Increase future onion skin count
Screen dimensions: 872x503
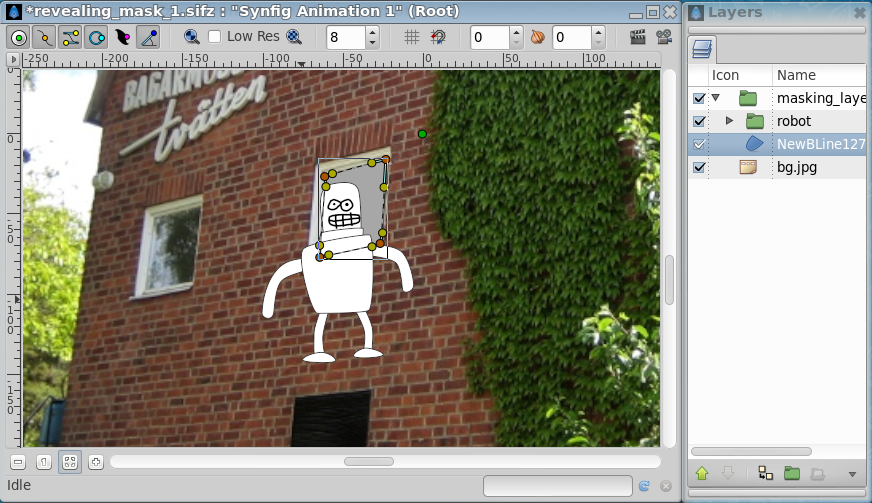tap(598, 32)
